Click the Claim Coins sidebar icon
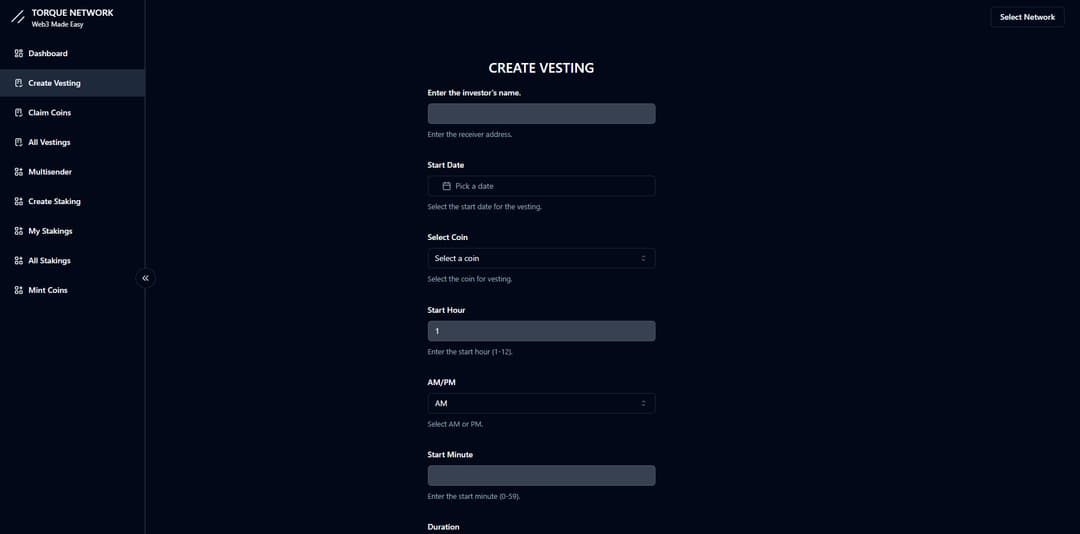The image size is (1080, 534). (x=19, y=113)
